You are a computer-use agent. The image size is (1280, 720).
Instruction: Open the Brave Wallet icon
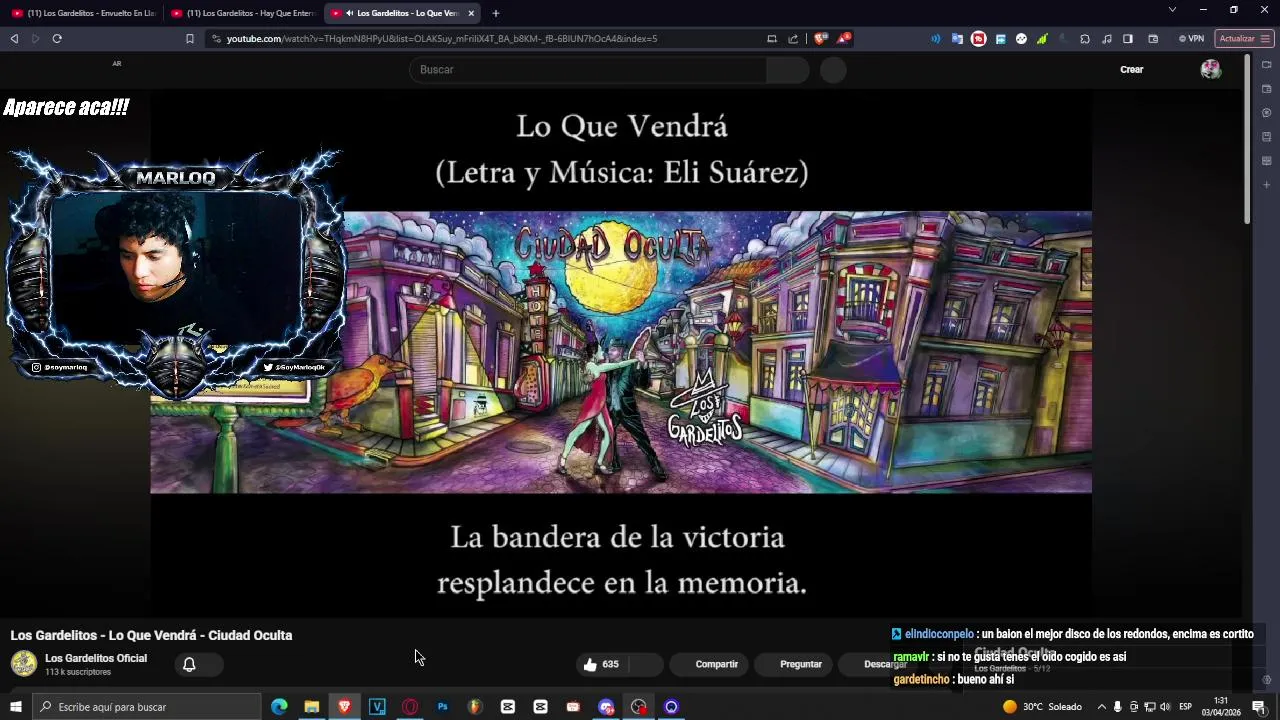[1153, 38]
